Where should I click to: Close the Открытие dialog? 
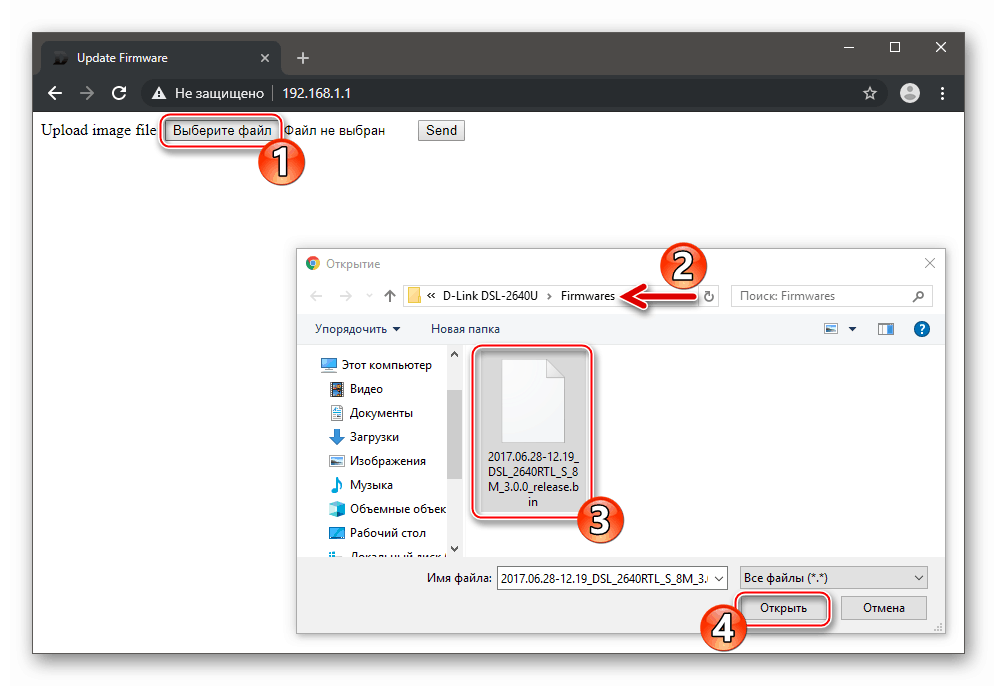[930, 263]
